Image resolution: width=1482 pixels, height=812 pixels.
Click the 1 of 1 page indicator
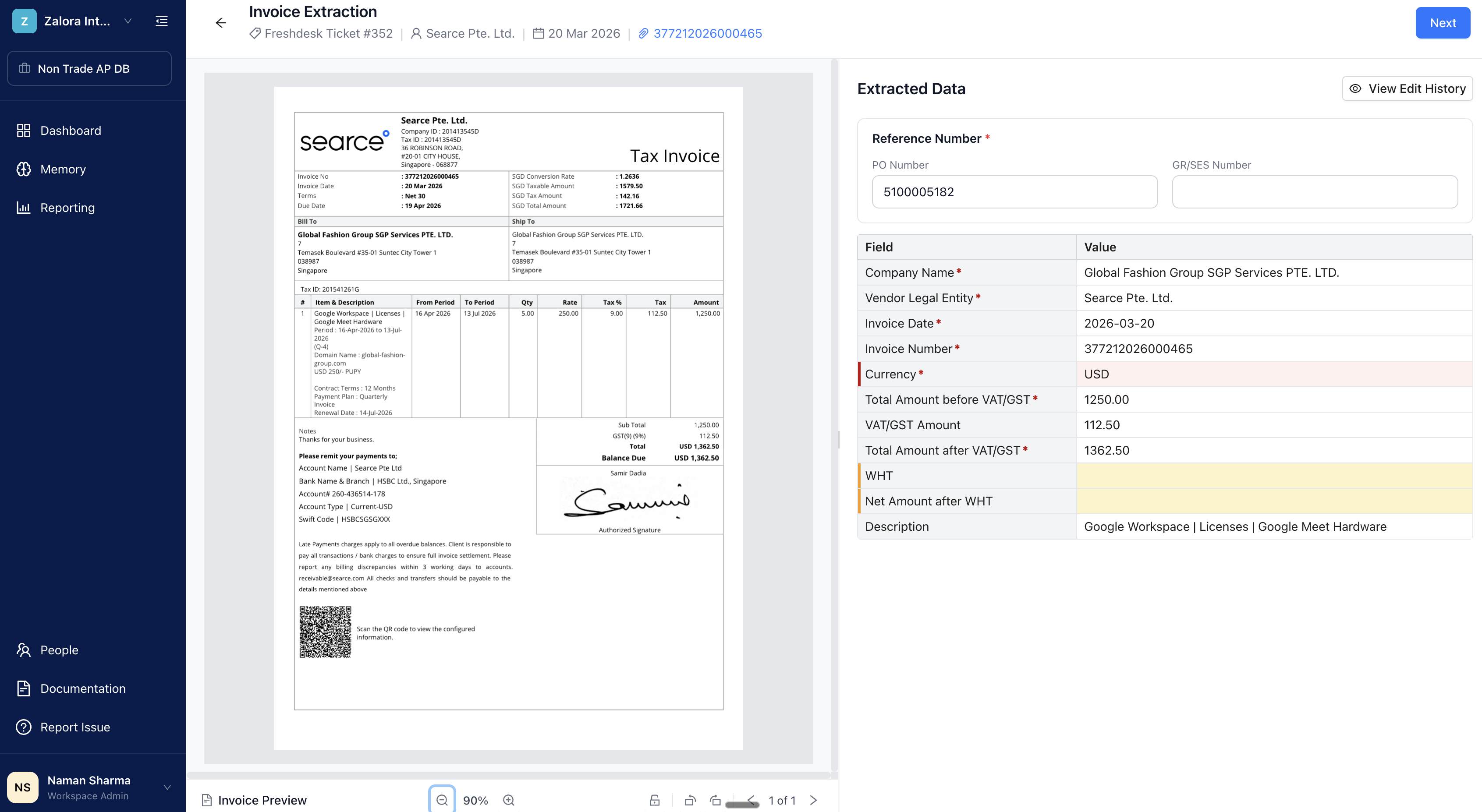782,800
